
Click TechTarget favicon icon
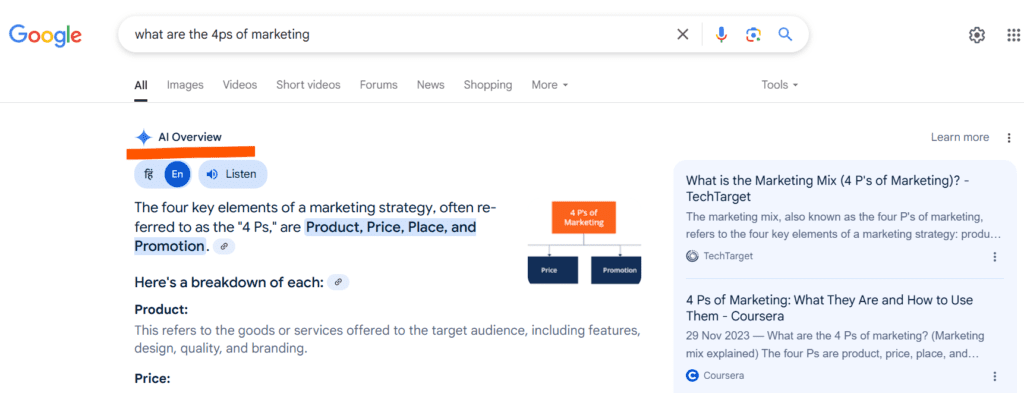tap(692, 256)
